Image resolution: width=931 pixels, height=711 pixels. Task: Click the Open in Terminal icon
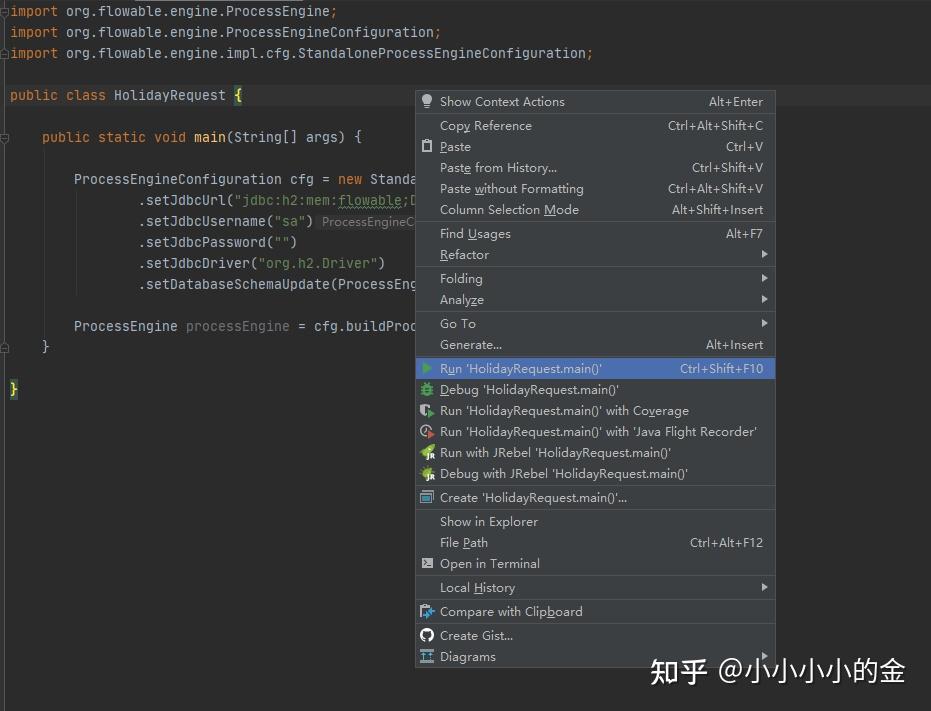pyautogui.click(x=428, y=563)
